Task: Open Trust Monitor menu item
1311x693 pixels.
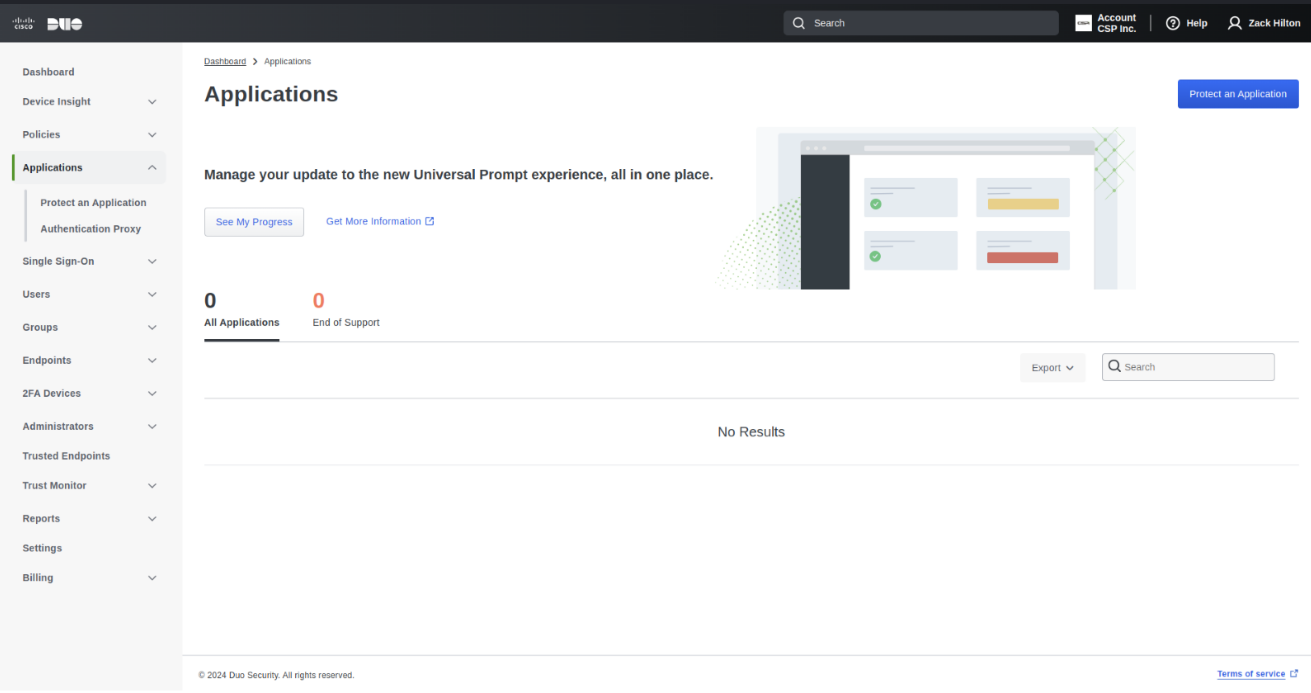Action: 54,486
